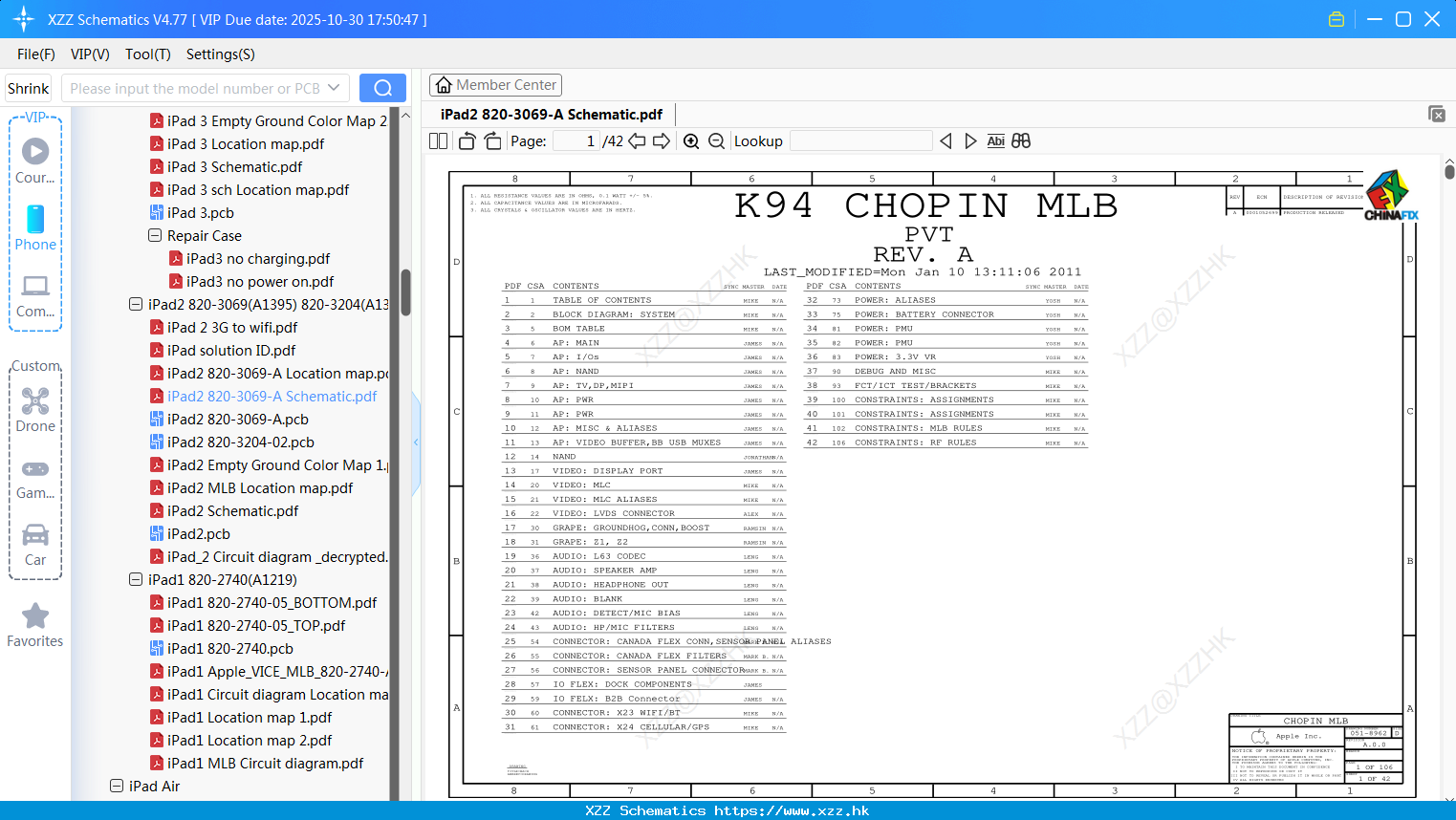Select the Car category
The height and width of the screenshot is (820, 1456).
pos(35,545)
